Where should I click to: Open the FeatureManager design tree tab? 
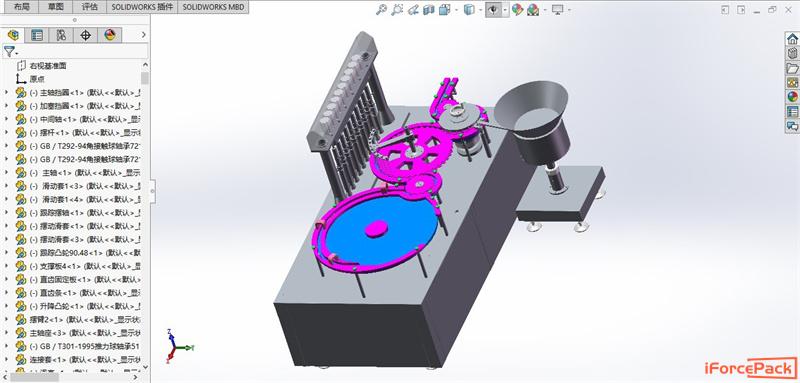tap(13, 35)
